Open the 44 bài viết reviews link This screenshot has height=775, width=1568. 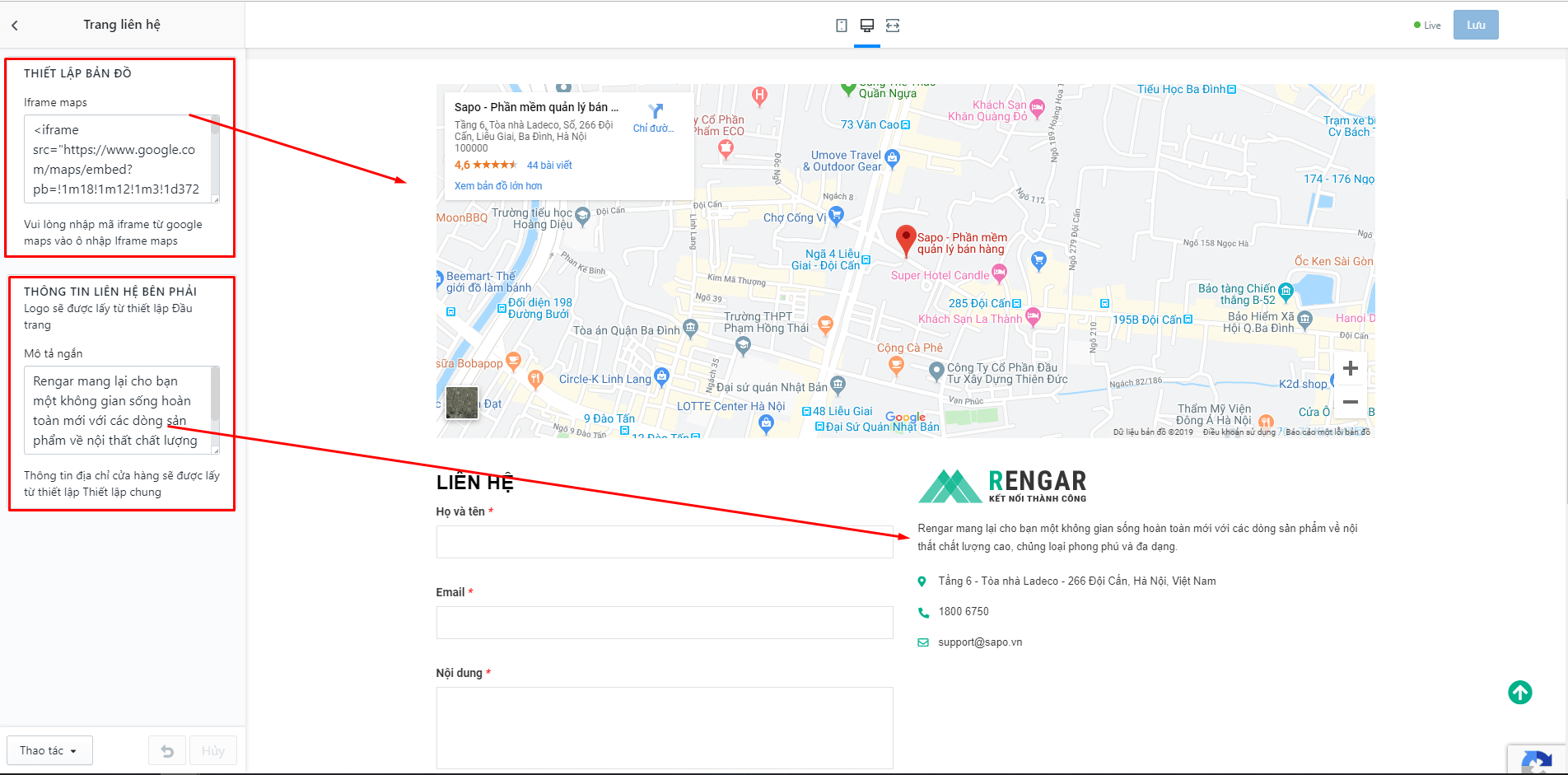point(549,166)
